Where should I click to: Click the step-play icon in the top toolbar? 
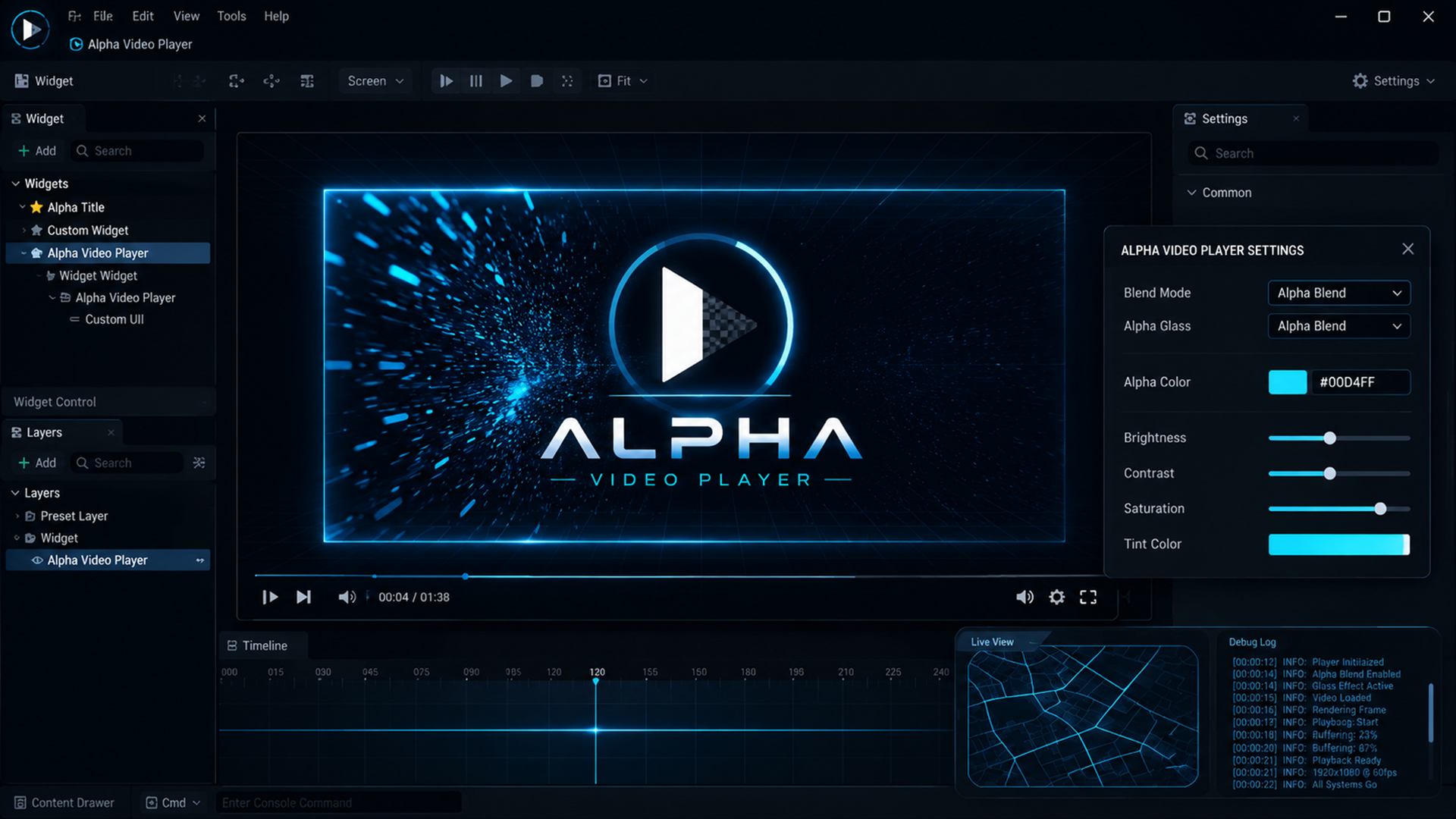coord(447,81)
